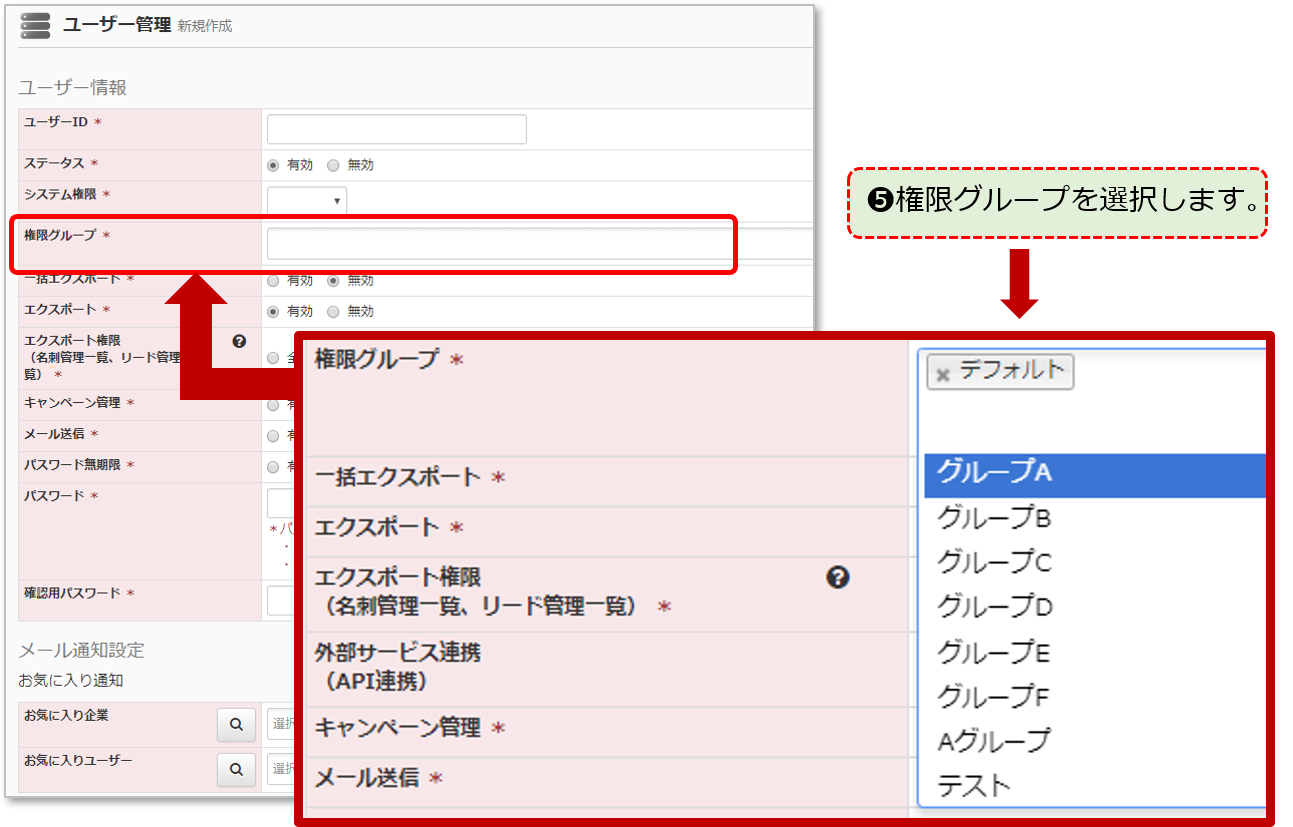The width and height of the screenshot is (1293, 827).
Task: Select 有効 radio for 一括エクスポート
Action: click(273, 281)
